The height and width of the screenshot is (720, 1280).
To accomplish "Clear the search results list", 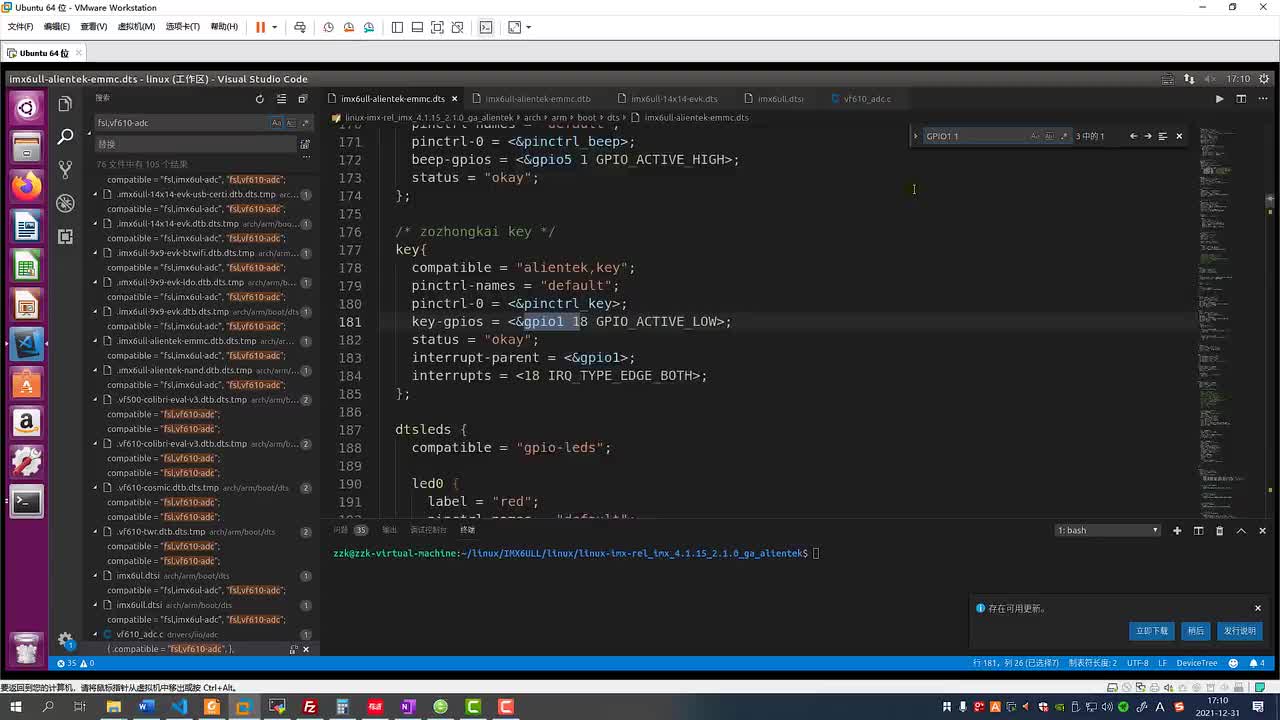I will click(x=282, y=99).
